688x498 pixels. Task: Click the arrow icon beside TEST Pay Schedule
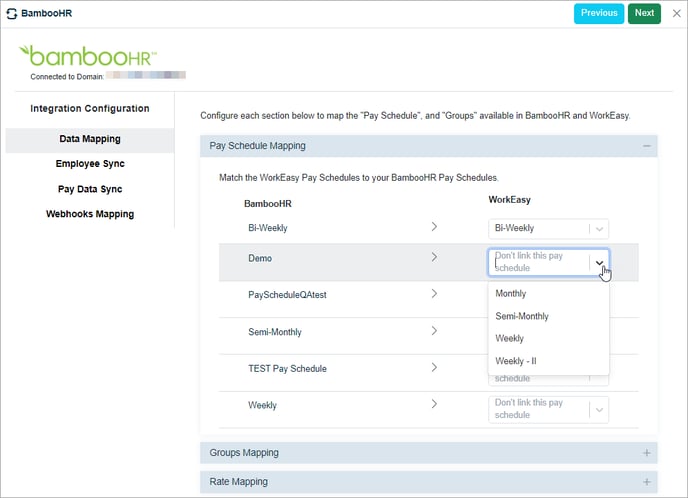pos(434,367)
